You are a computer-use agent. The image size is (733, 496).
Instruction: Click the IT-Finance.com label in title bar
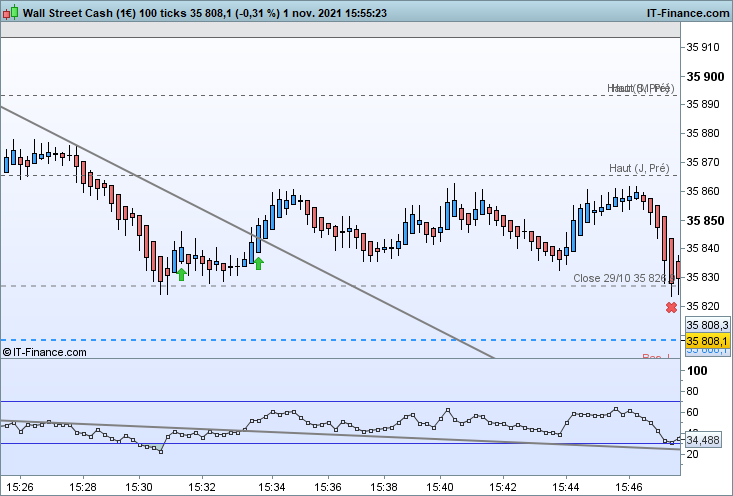point(688,13)
